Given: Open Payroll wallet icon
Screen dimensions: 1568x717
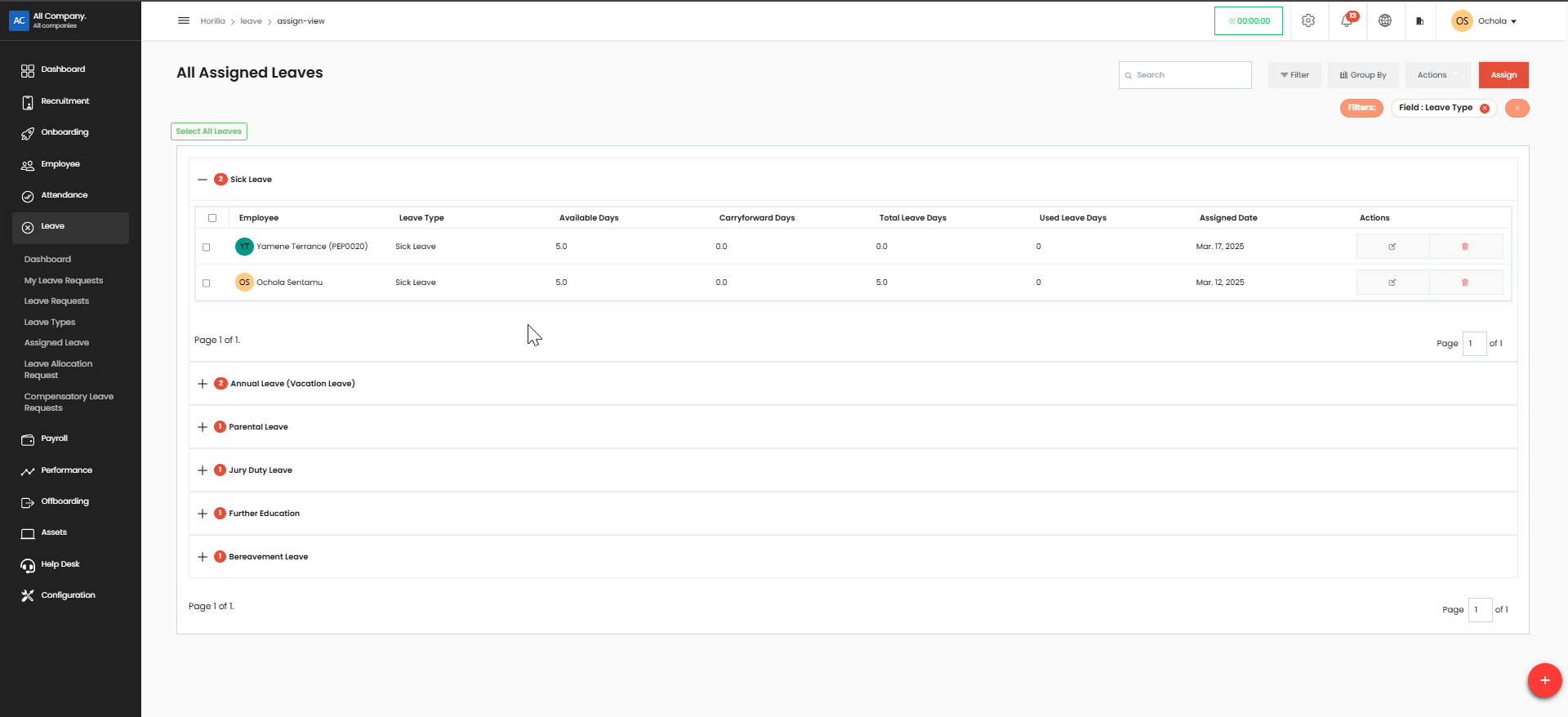Looking at the screenshot, I should (x=28, y=439).
